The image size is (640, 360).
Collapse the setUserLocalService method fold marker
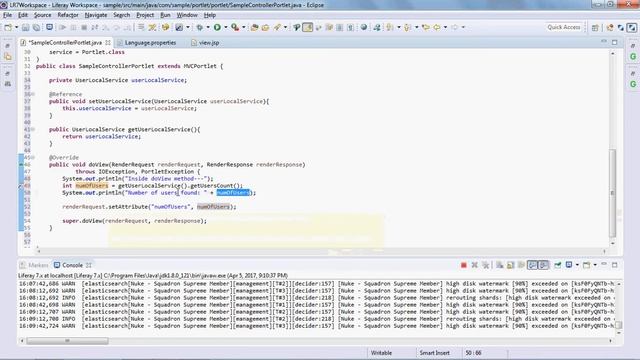pyautogui.click(x=33, y=94)
